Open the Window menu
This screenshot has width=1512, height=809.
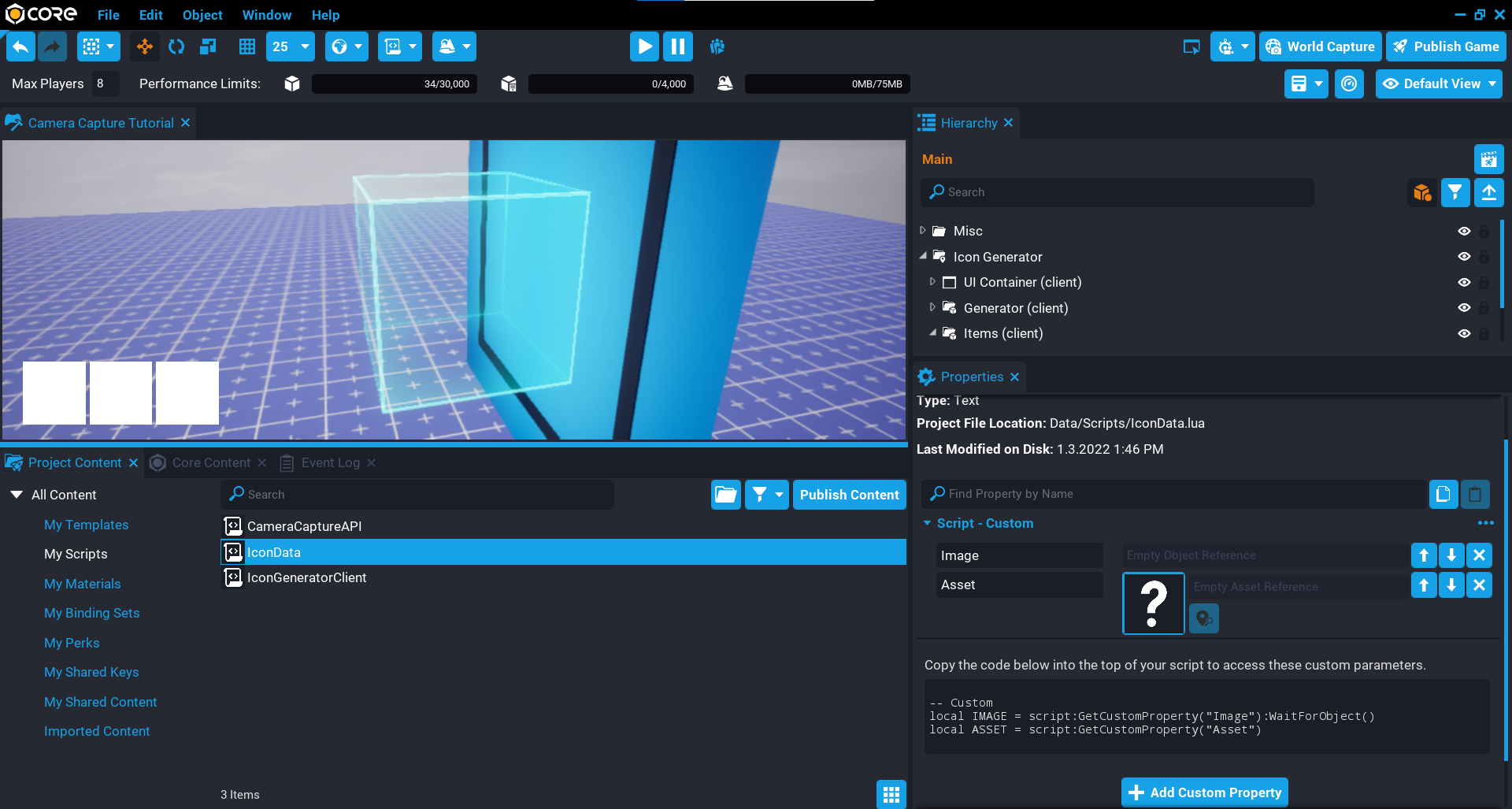pos(266,15)
